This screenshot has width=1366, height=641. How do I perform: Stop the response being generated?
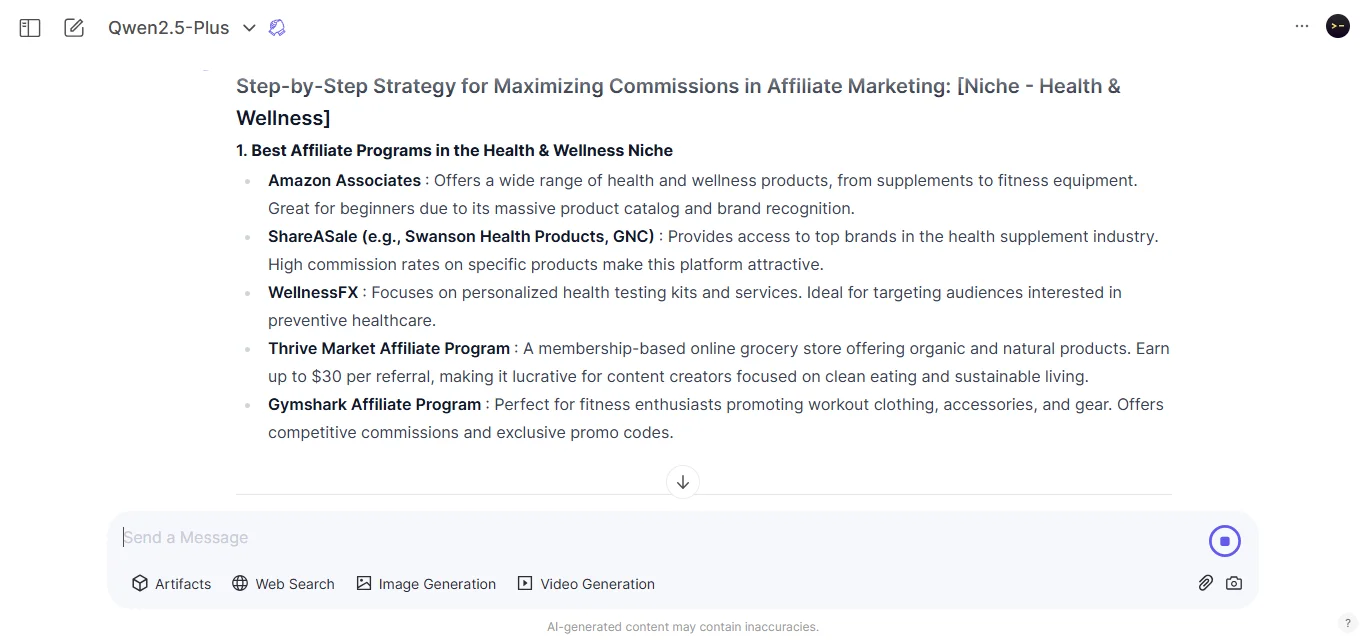[x=1224, y=540]
